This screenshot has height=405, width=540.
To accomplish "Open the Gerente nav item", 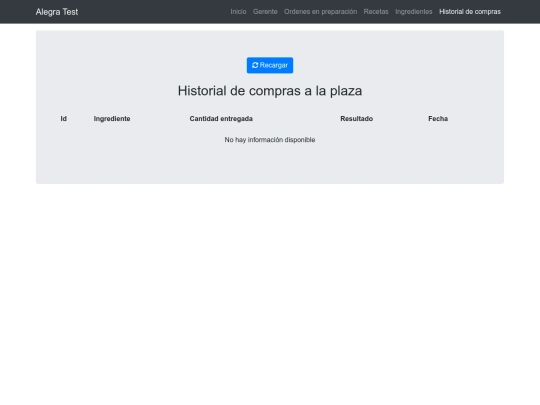I will (x=265, y=12).
